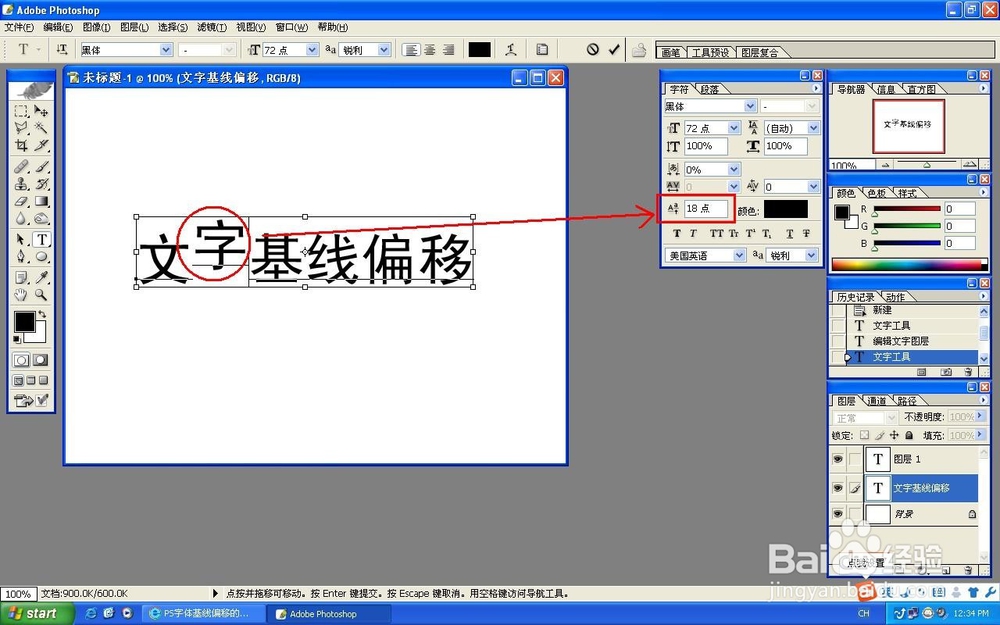Open tracking value dropdown in Character panel
The height and width of the screenshot is (625, 1000).
coord(813,186)
